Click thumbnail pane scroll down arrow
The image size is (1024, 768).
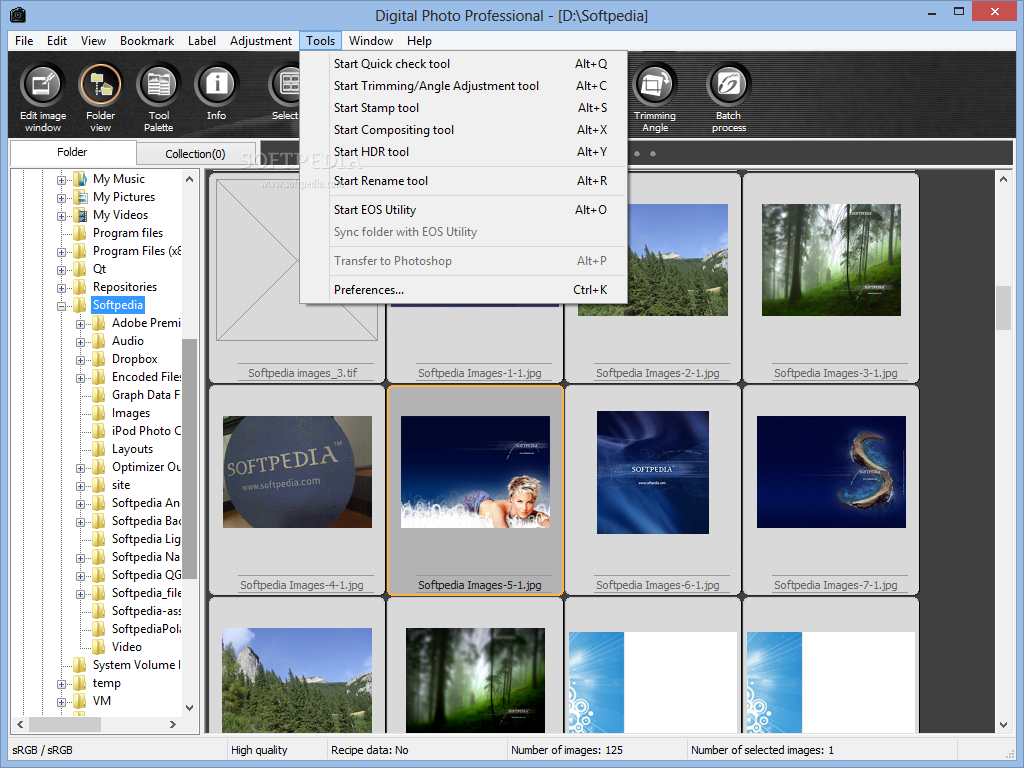pos(1003,725)
